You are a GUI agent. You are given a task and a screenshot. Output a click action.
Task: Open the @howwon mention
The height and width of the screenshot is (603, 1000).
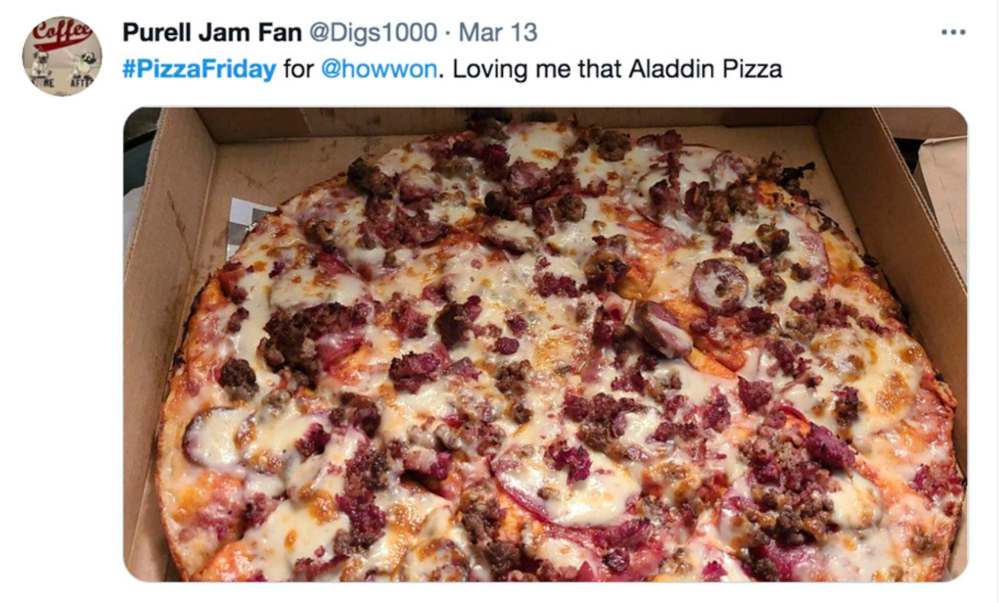[x=379, y=68]
